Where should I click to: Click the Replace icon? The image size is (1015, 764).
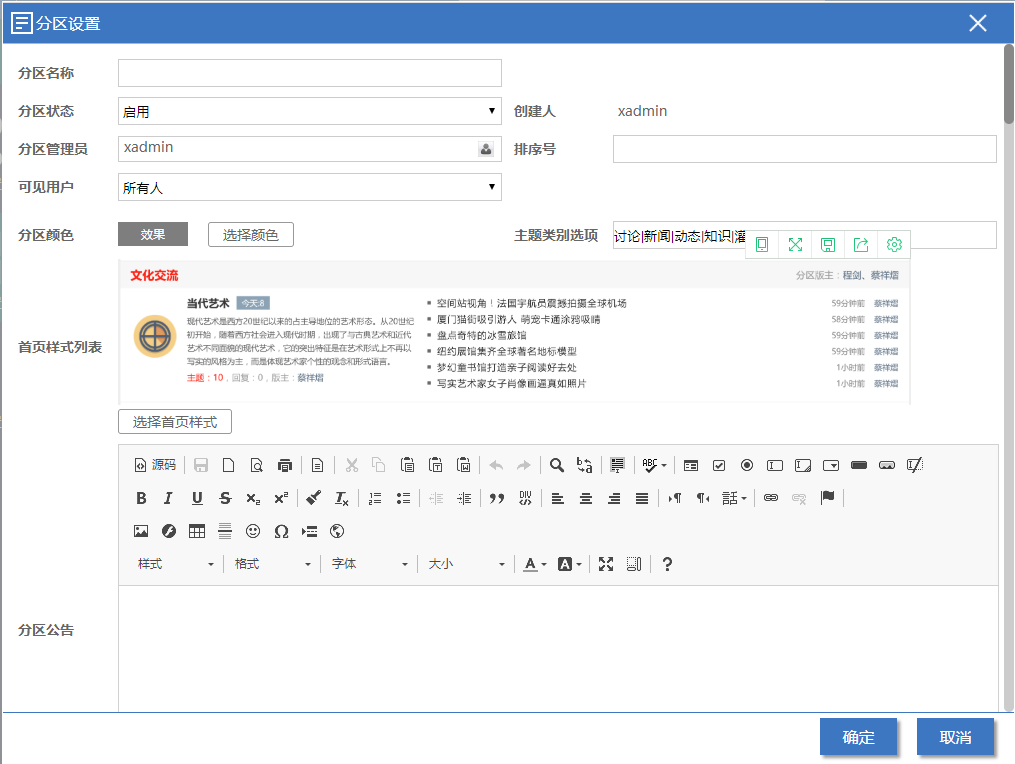click(585, 465)
